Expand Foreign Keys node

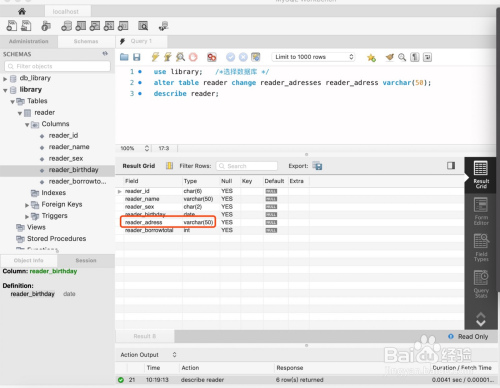[x=27, y=205]
